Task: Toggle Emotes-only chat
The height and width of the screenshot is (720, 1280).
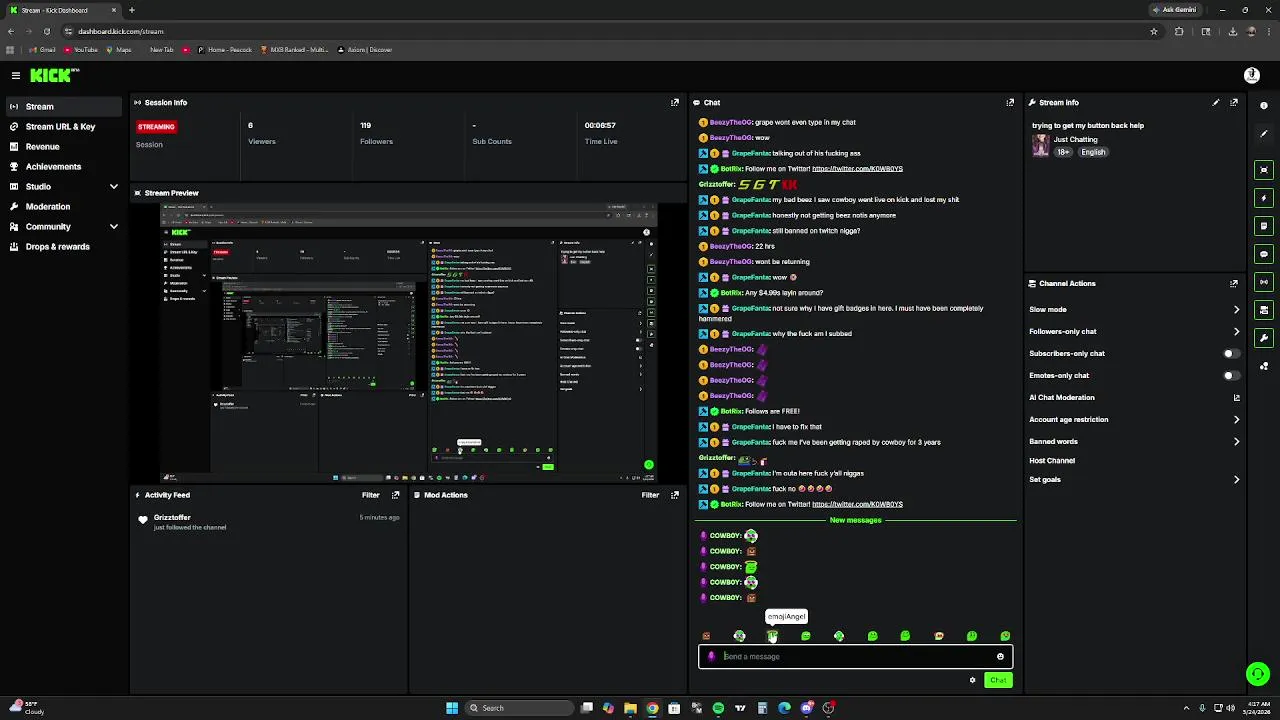Action: pyautogui.click(x=1231, y=375)
